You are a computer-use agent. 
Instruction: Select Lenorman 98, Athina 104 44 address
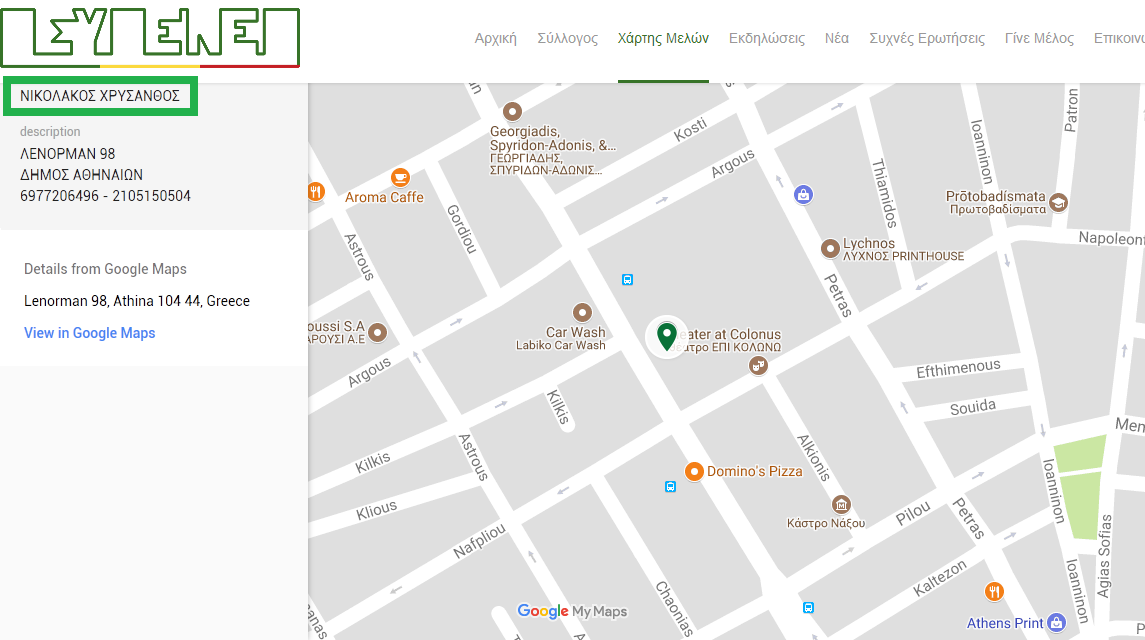137,301
